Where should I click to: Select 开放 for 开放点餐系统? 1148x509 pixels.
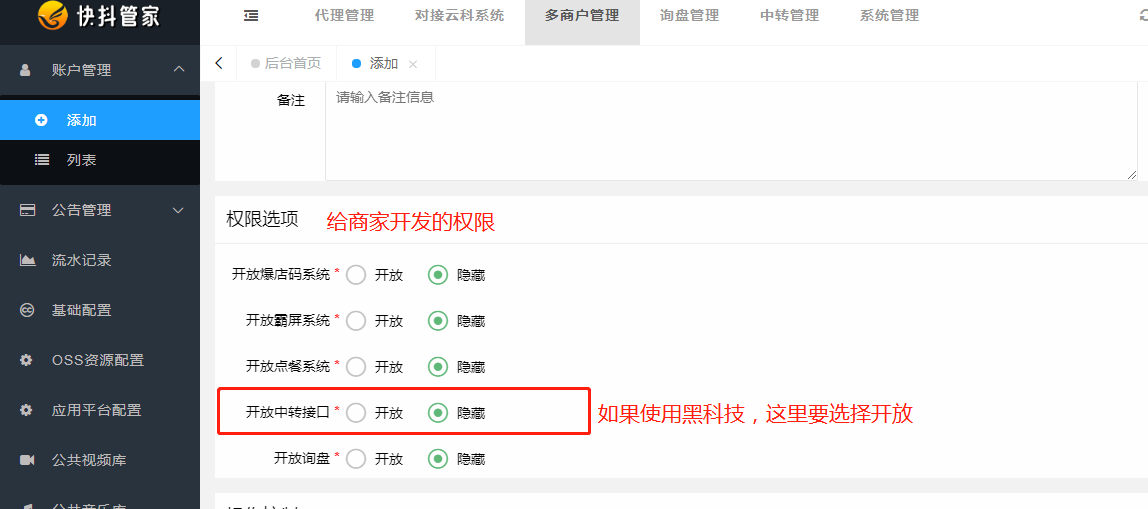pos(357,366)
